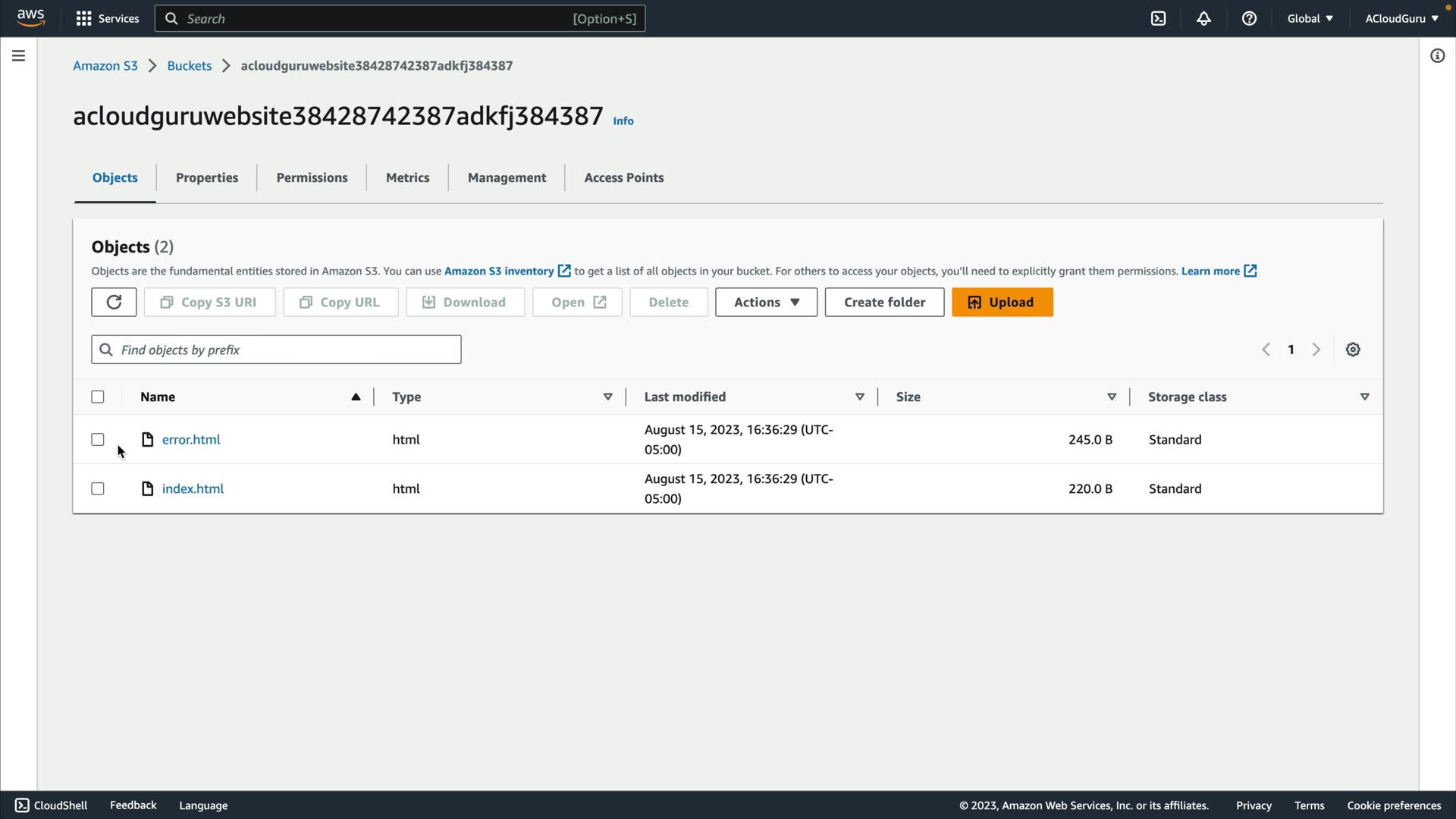Viewport: 1456px width, 819px height.
Task: Open the hamburger side navigation menu
Action: pyautogui.click(x=18, y=55)
